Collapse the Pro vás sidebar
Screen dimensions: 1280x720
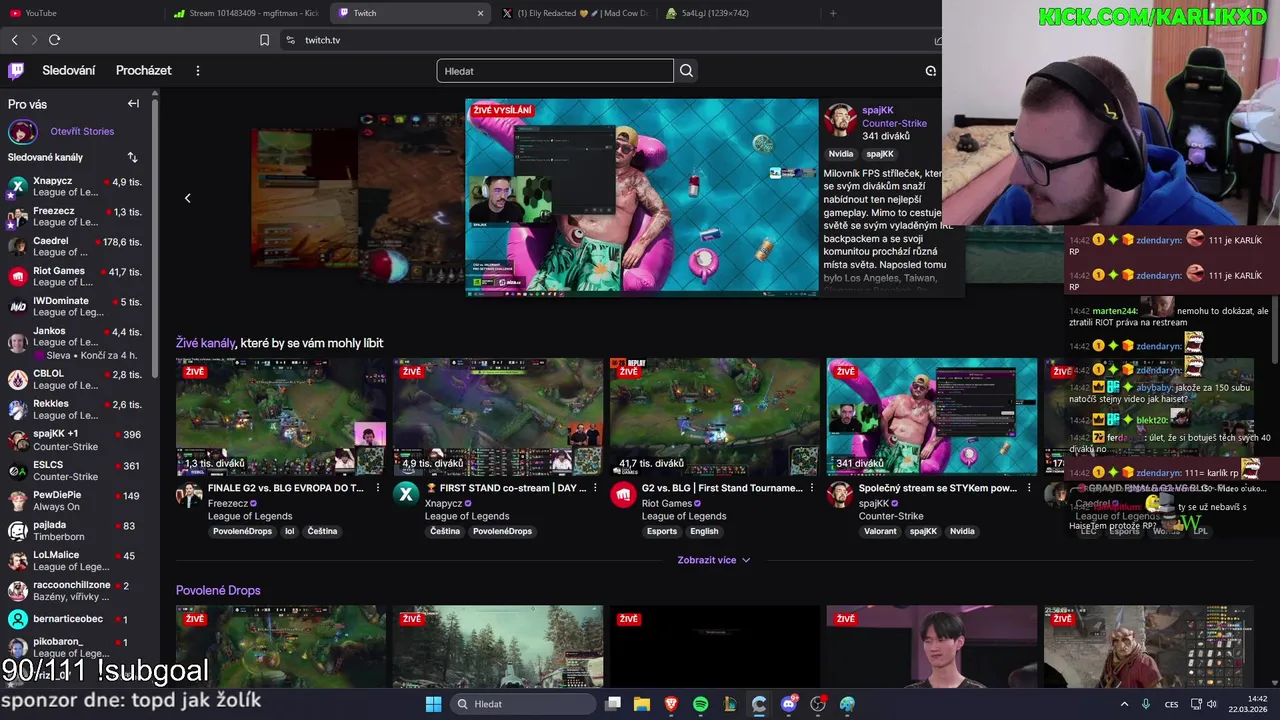[x=133, y=104]
